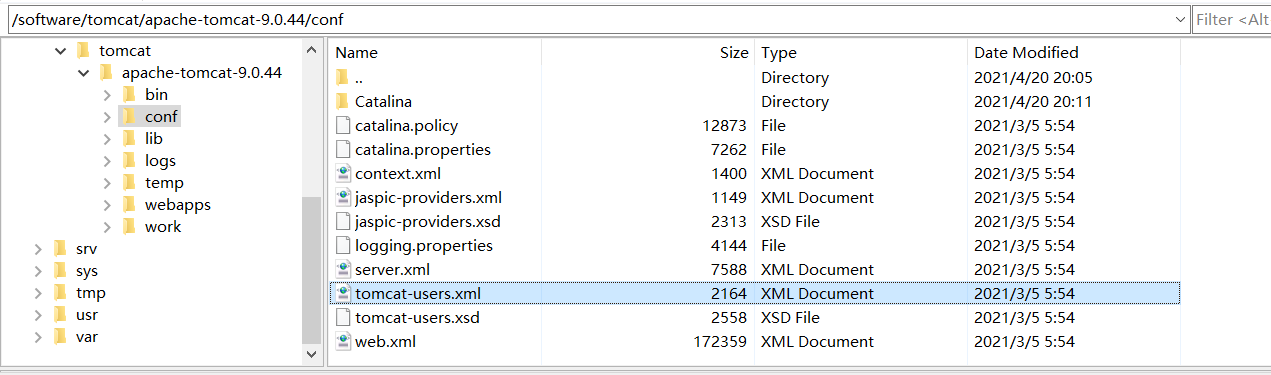Expand the conf folder node
1271x375 pixels.
(107, 117)
